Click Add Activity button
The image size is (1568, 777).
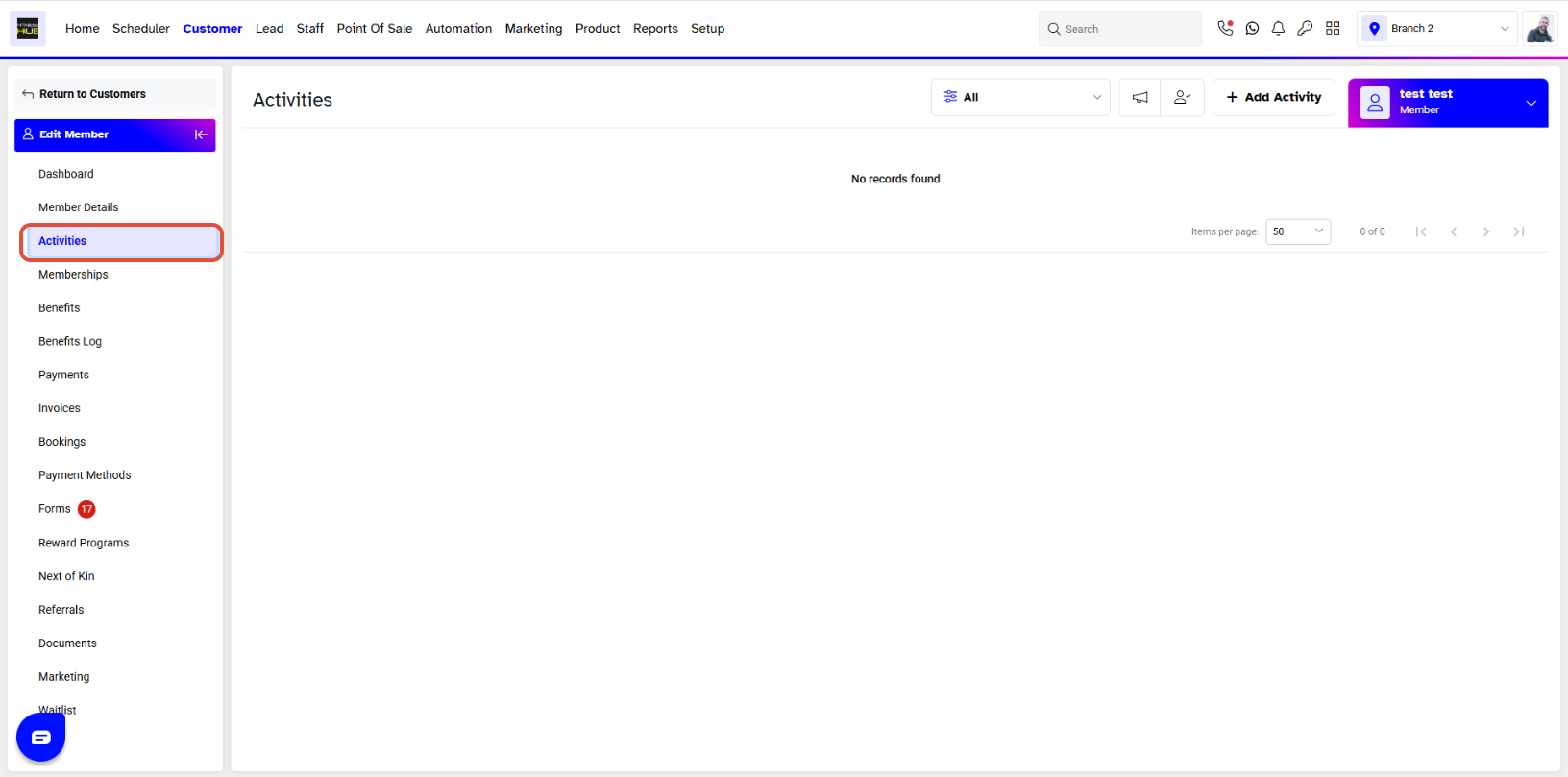pyautogui.click(x=1274, y=97)
